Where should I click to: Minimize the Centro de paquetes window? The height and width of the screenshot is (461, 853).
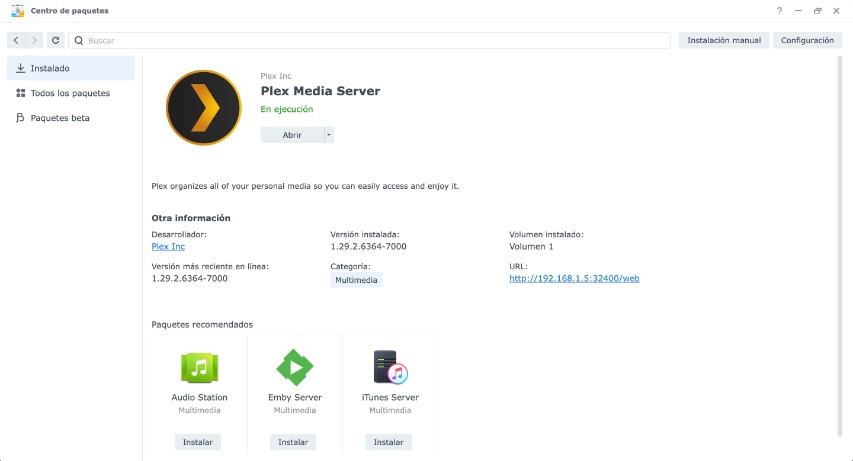pyautogui.click(x=798, y=11)
